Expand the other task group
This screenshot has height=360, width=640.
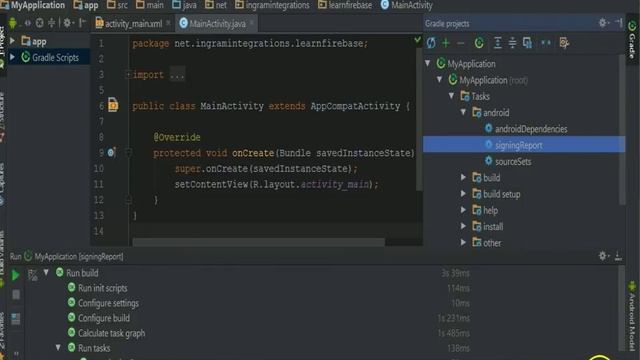pos(463,243)
